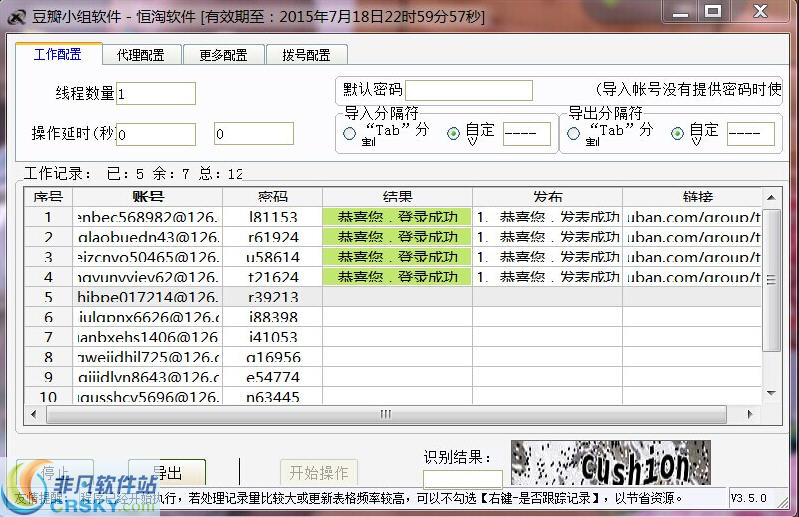Click row 3 登录成功 result cell
Screen dimensions: 799x517
click(397, 257)
